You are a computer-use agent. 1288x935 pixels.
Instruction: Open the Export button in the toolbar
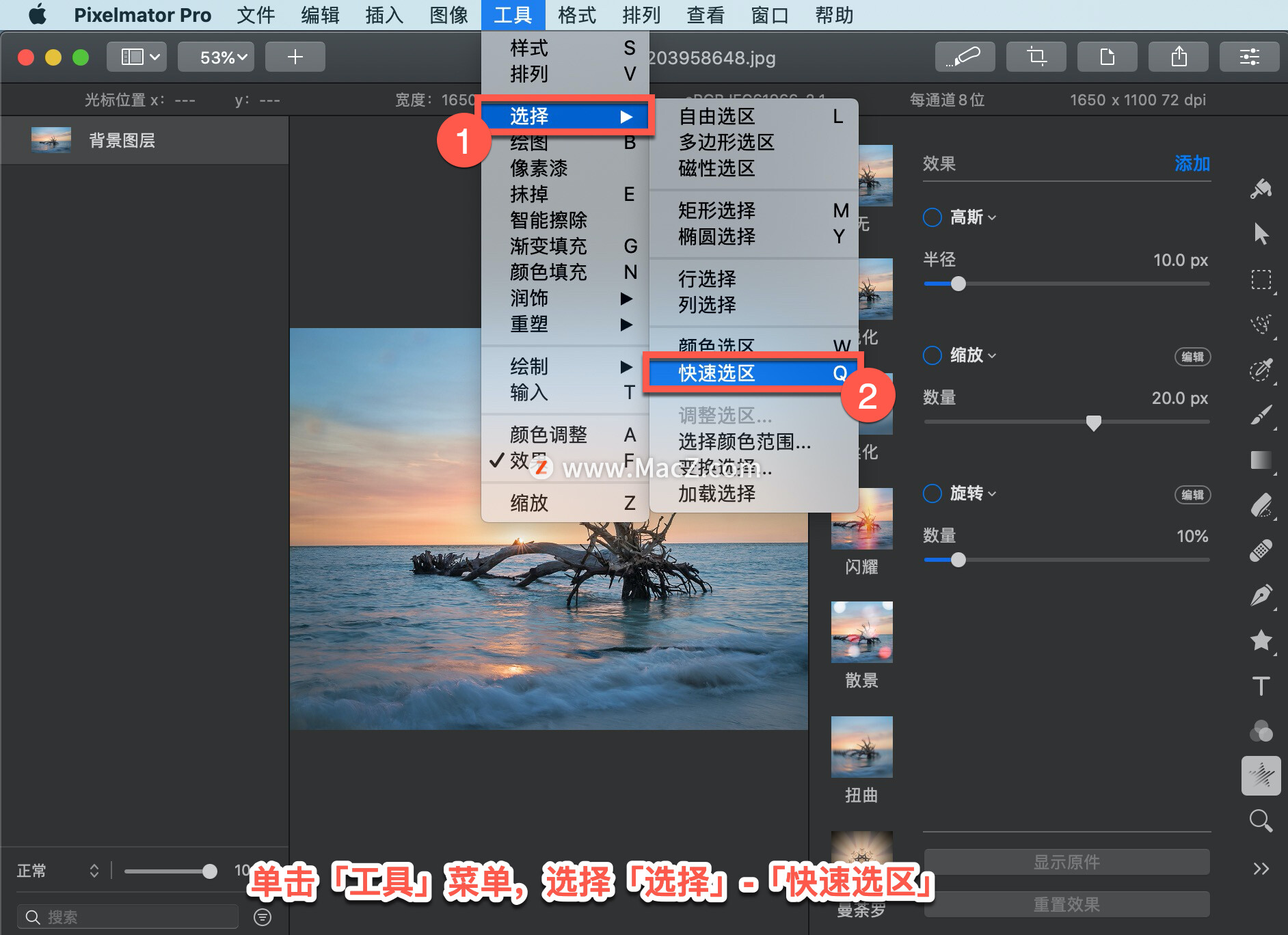coord(1178,57)
